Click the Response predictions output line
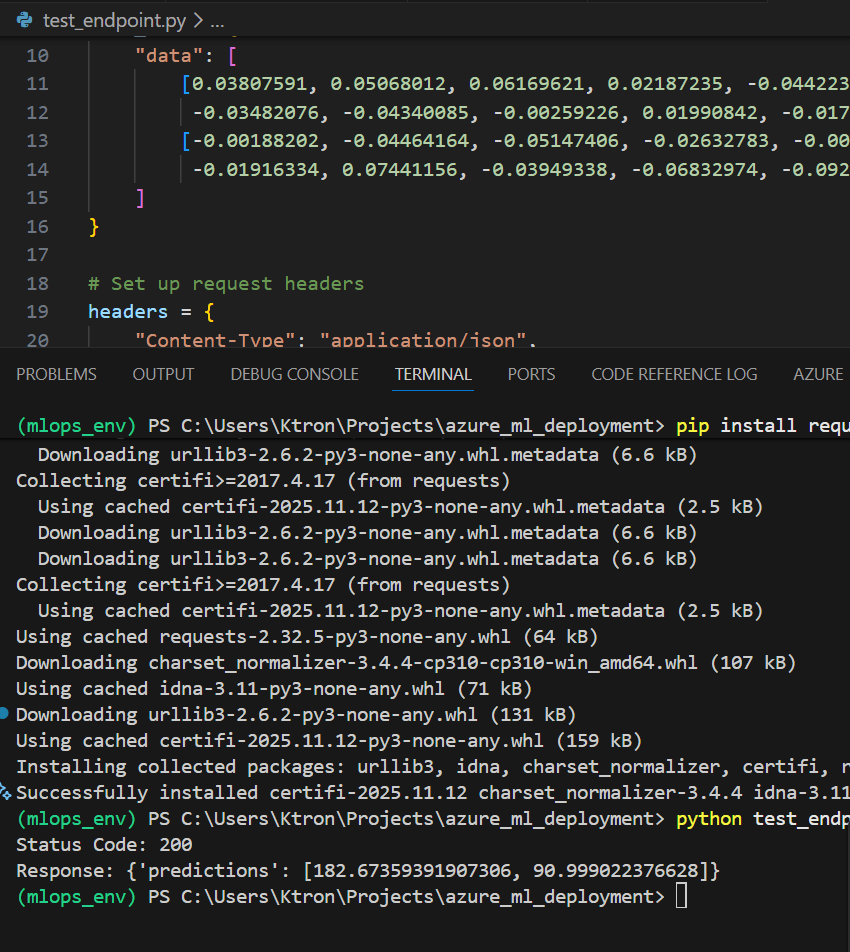The height and width of the screenshot is (952, 850). coord(367,871)
